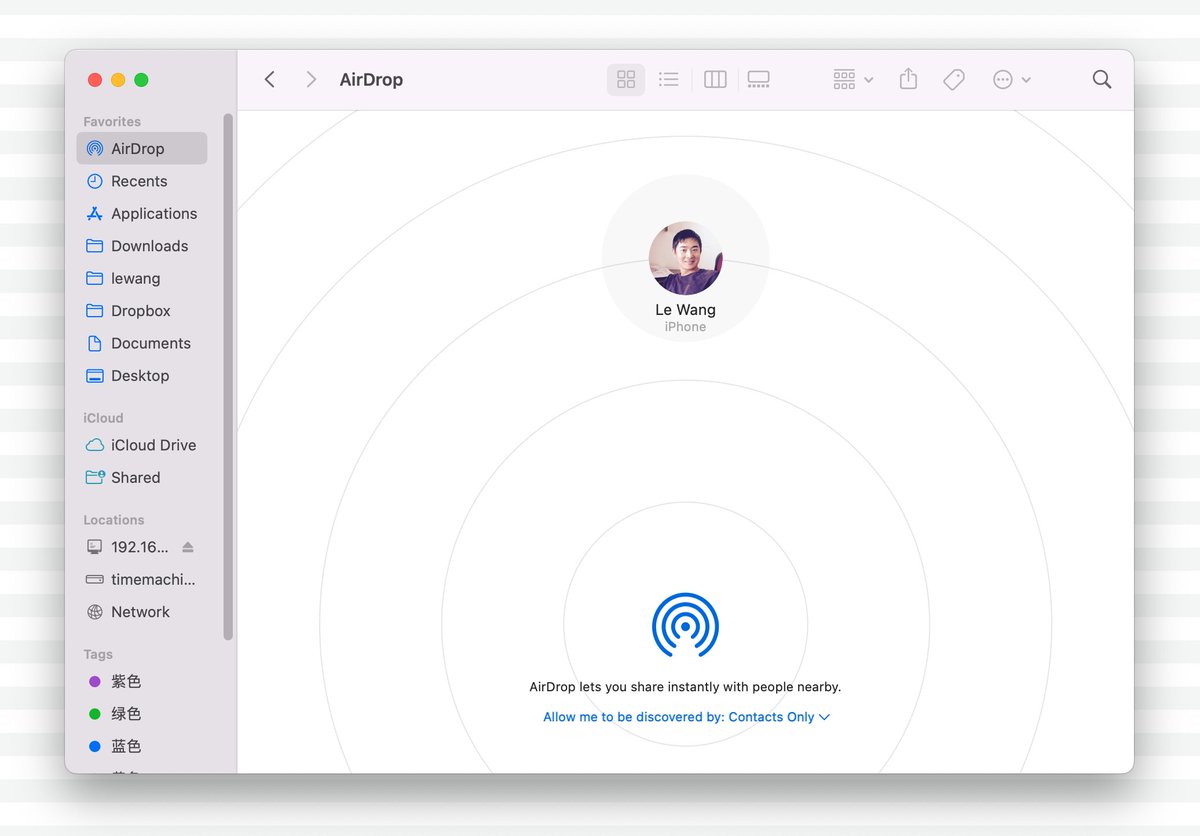This screenshot has height=836, width=1200.
Task: Go back with the left chevron
Action: (270, 79)
